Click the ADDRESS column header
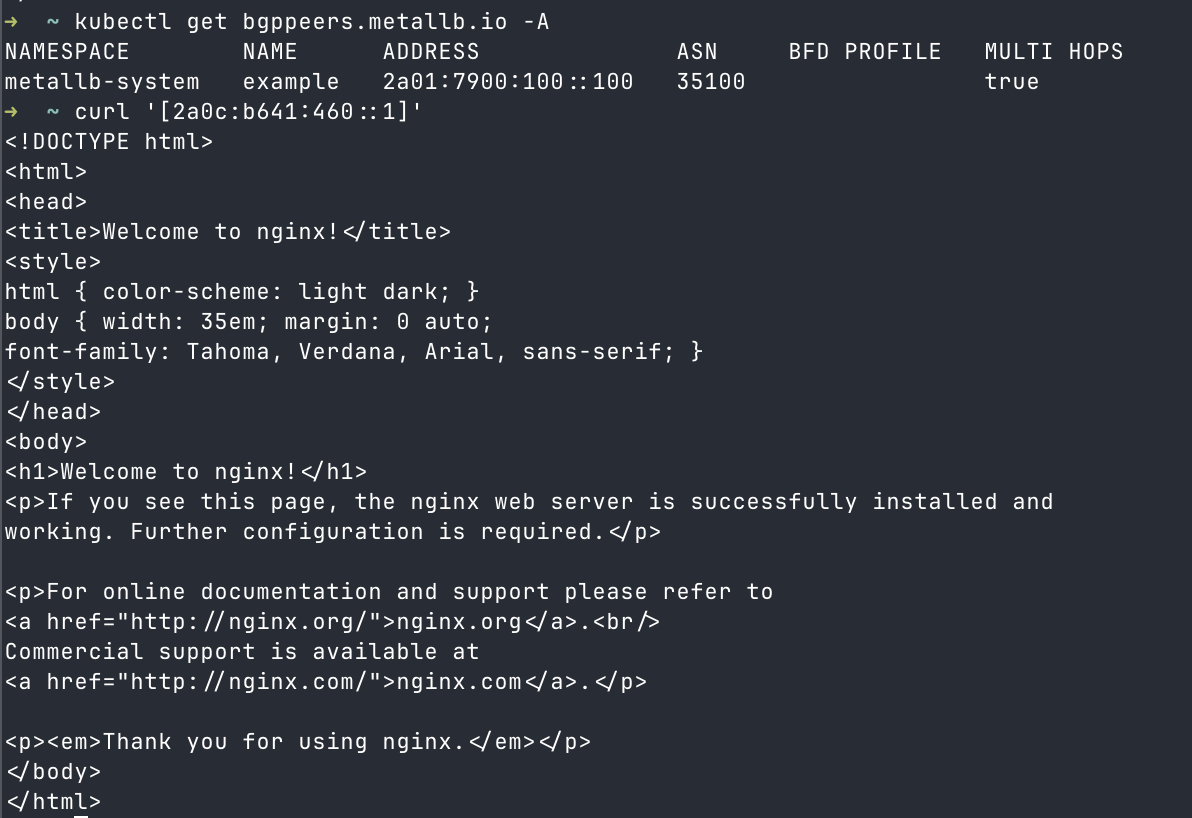The image size is (1192, 818). click(431, 52)
